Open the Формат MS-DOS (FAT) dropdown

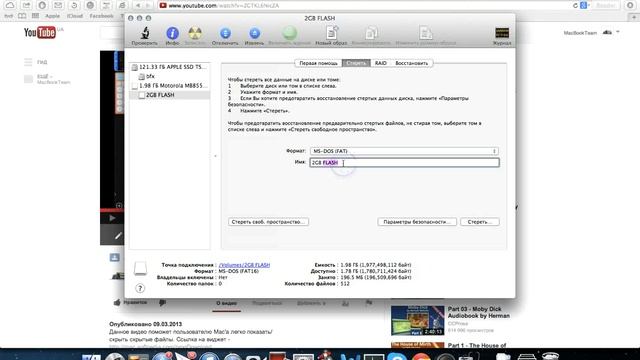coord(404,151)
